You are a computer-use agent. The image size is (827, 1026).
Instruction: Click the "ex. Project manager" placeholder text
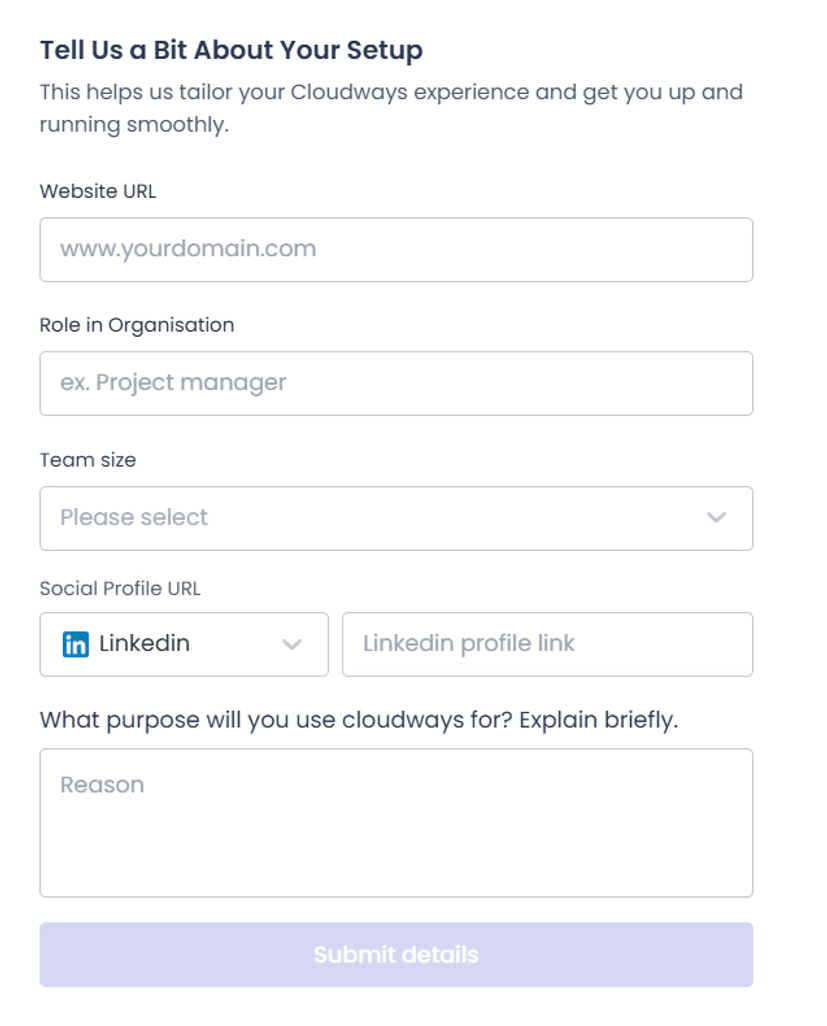click(x=173, y=383)
